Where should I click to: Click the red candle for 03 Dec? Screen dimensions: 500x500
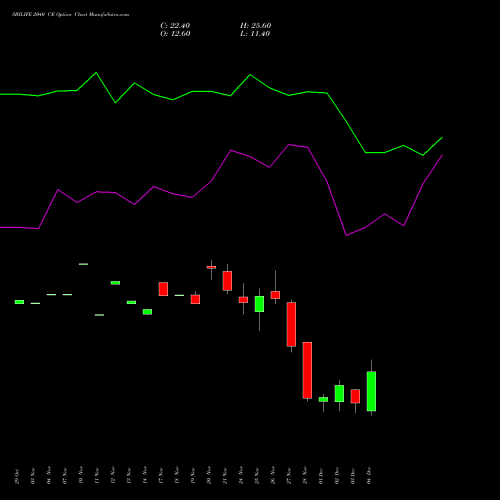(x=355, y=396)
